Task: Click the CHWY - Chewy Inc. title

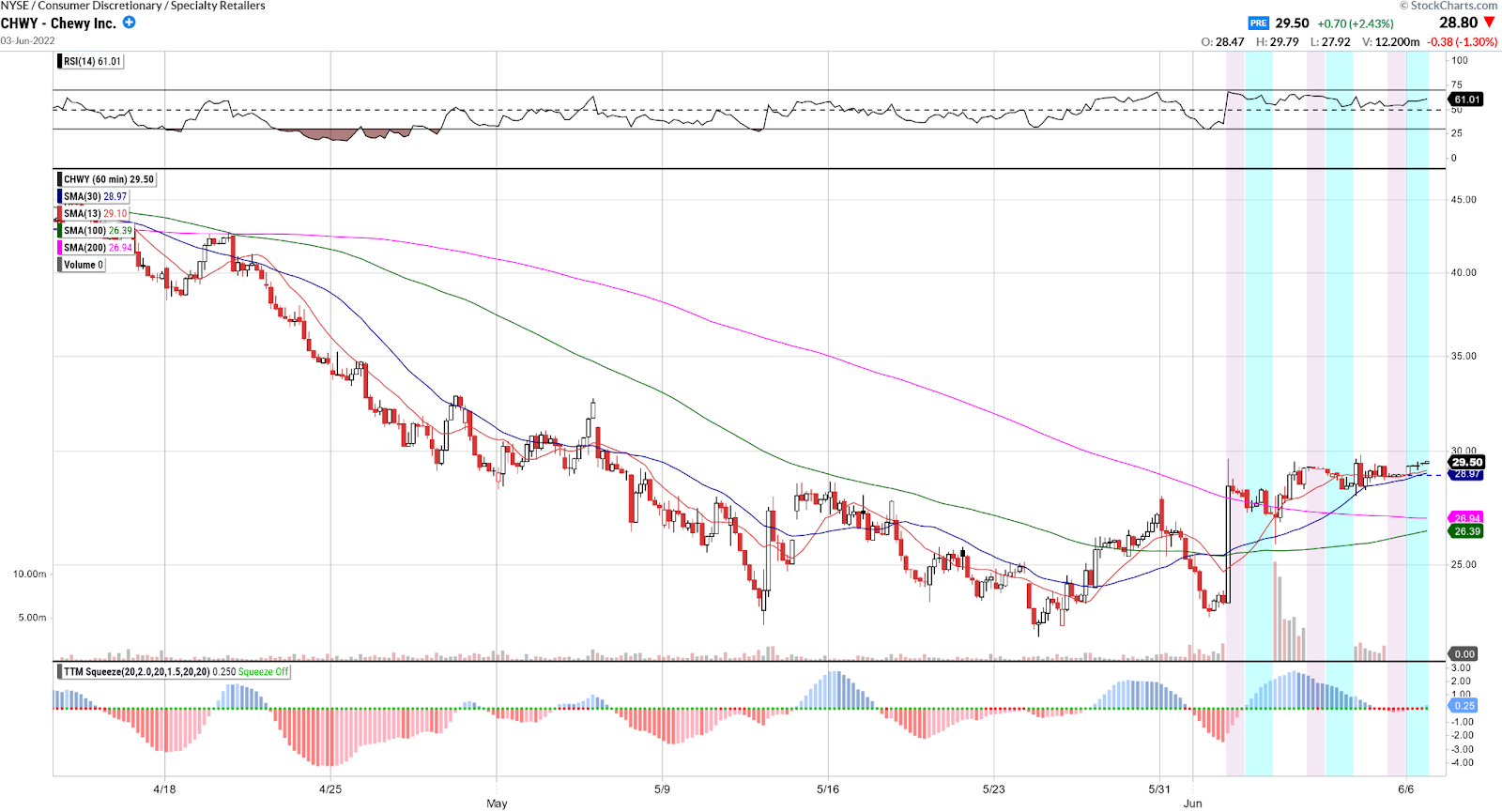Action: coord(58,23)
